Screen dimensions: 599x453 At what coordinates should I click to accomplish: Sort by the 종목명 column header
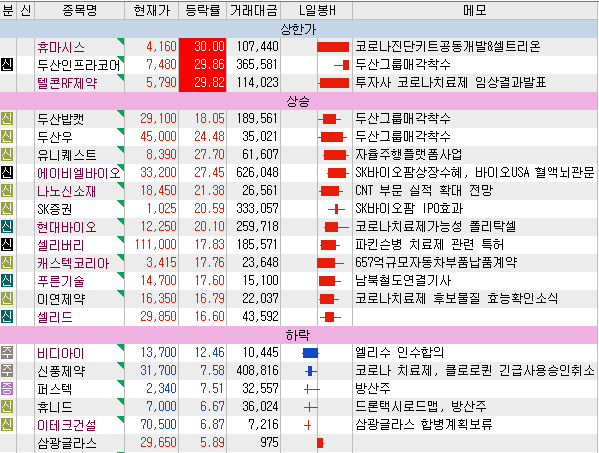pyautogui.click(x=79, y=10)
